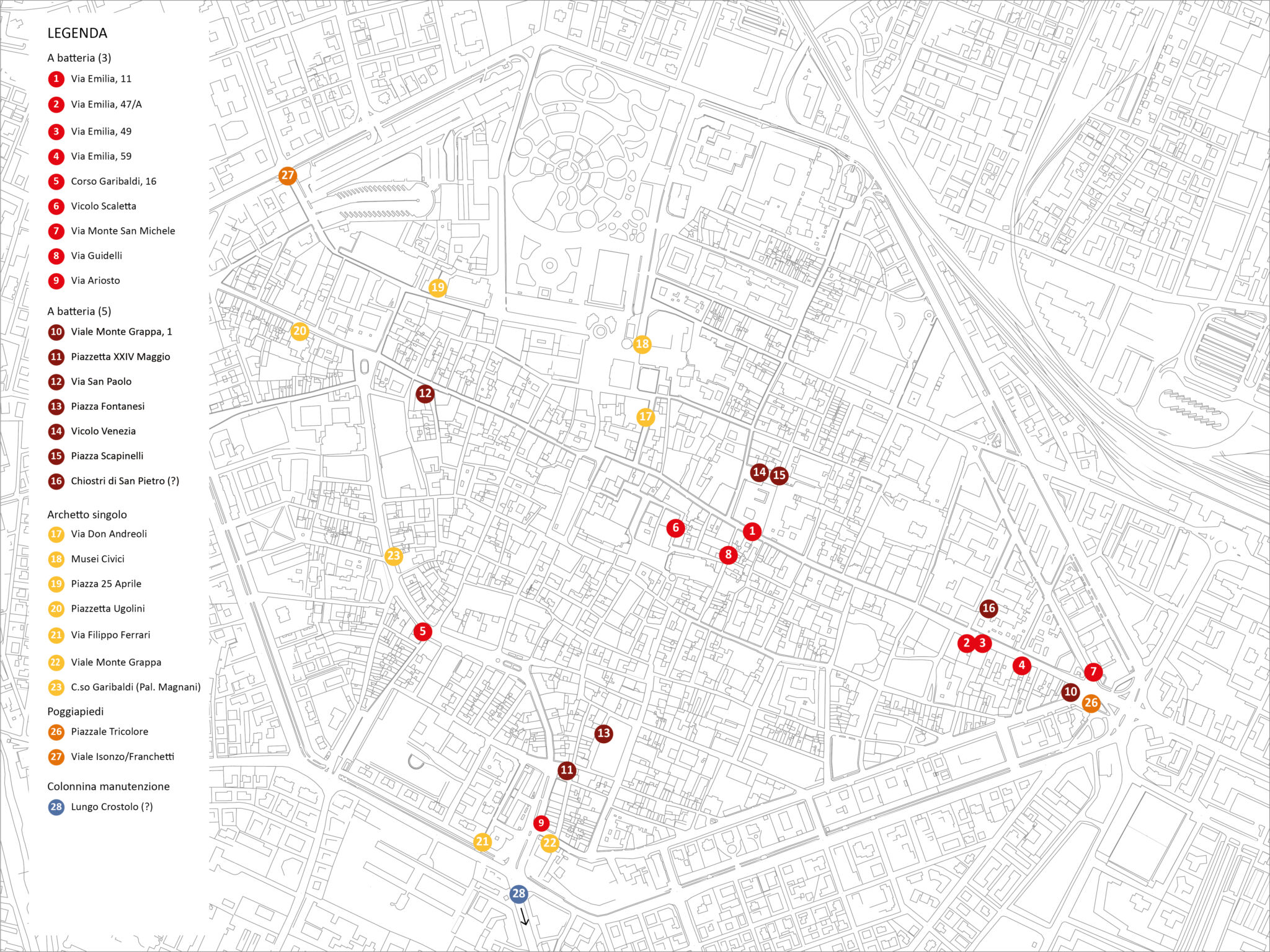1270x952 pixels.
Task: Click the black arrow below marker 28
Action: pyautogui.click(x=524, y=917)
